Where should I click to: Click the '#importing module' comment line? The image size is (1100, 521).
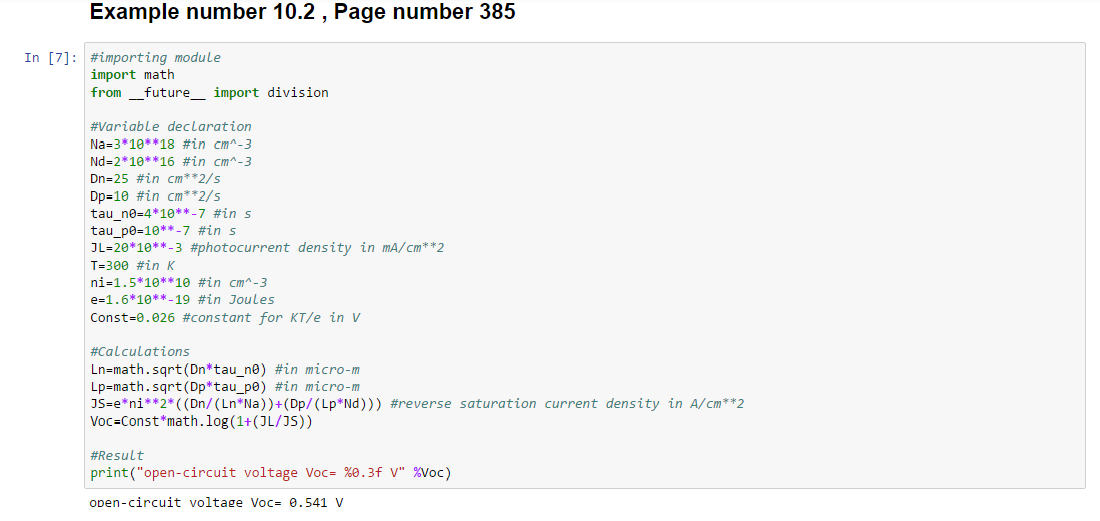tap(155, 58)
